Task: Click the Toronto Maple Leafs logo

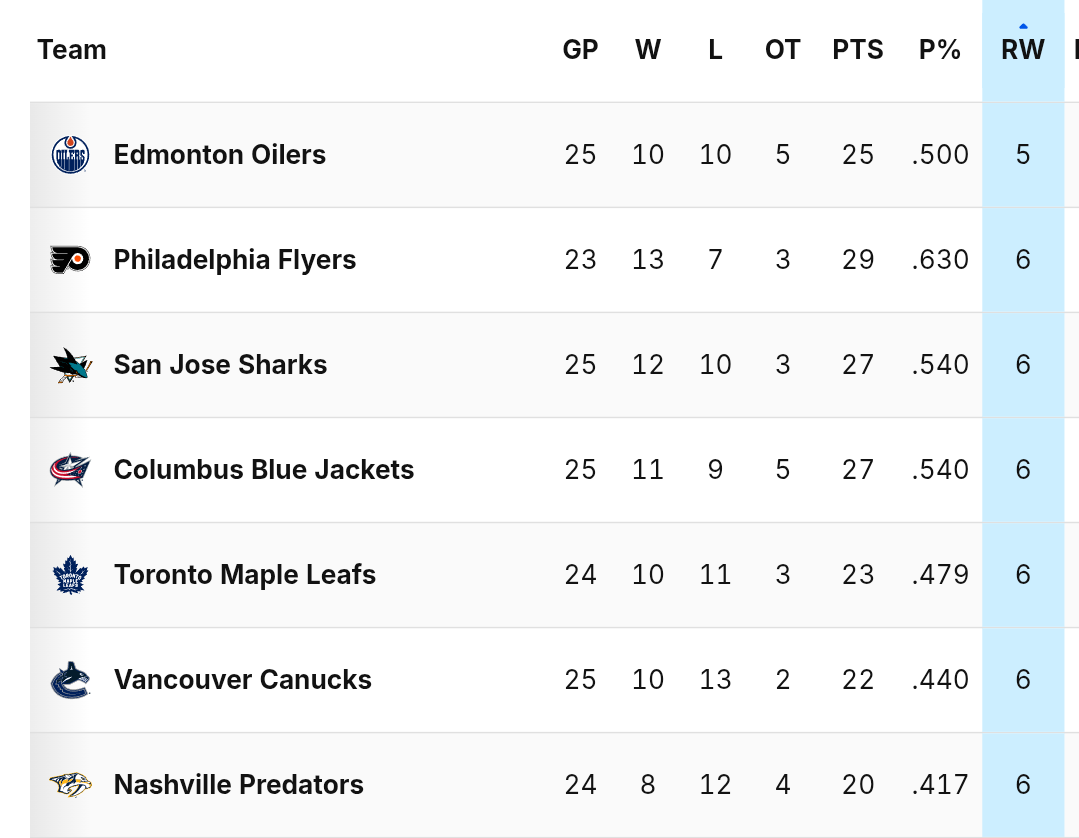Action: click(70, 575)
